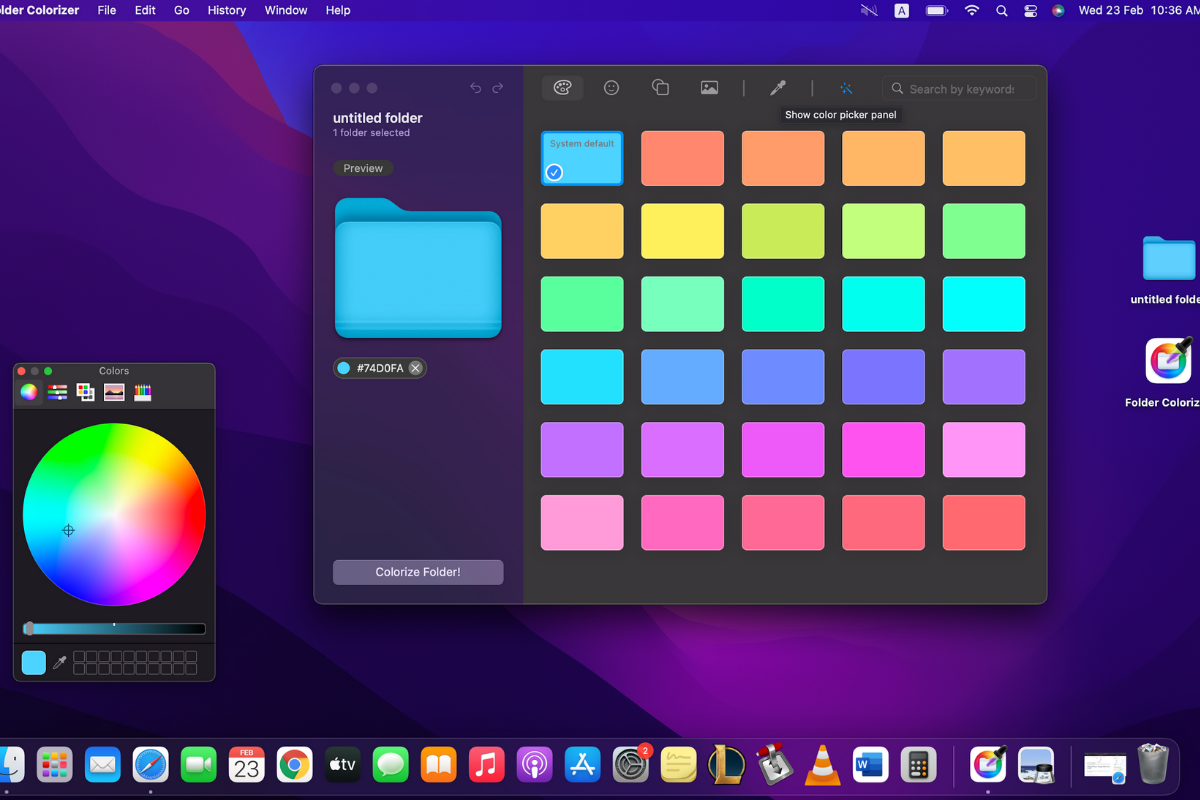Image resolution: width=1200 pixels, height=800 pixels.
Task: Select the color palette tab icon
Action: pos(562,88)
